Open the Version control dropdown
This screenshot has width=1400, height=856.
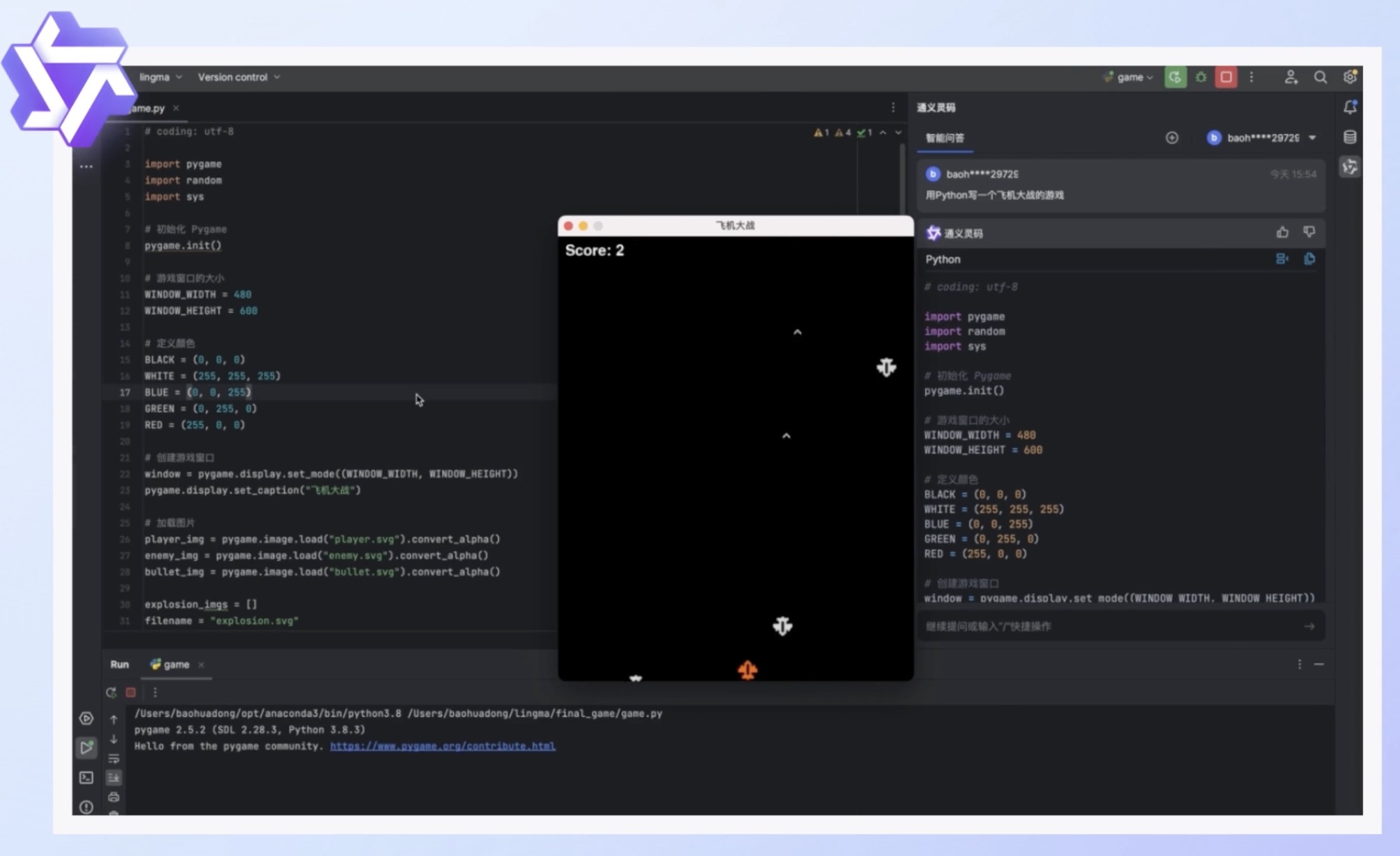tap(238, 77)
